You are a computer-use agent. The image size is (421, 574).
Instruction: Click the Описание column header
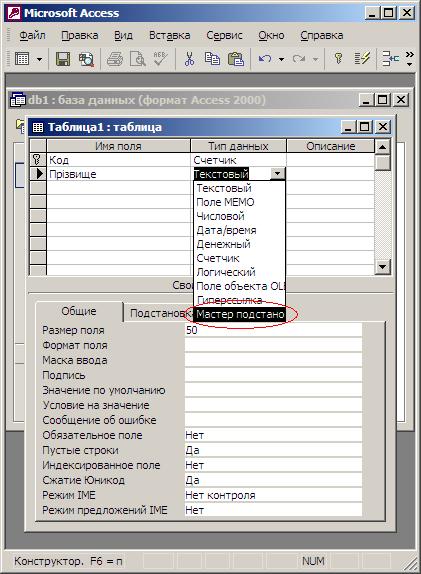(x=331, y=146)
